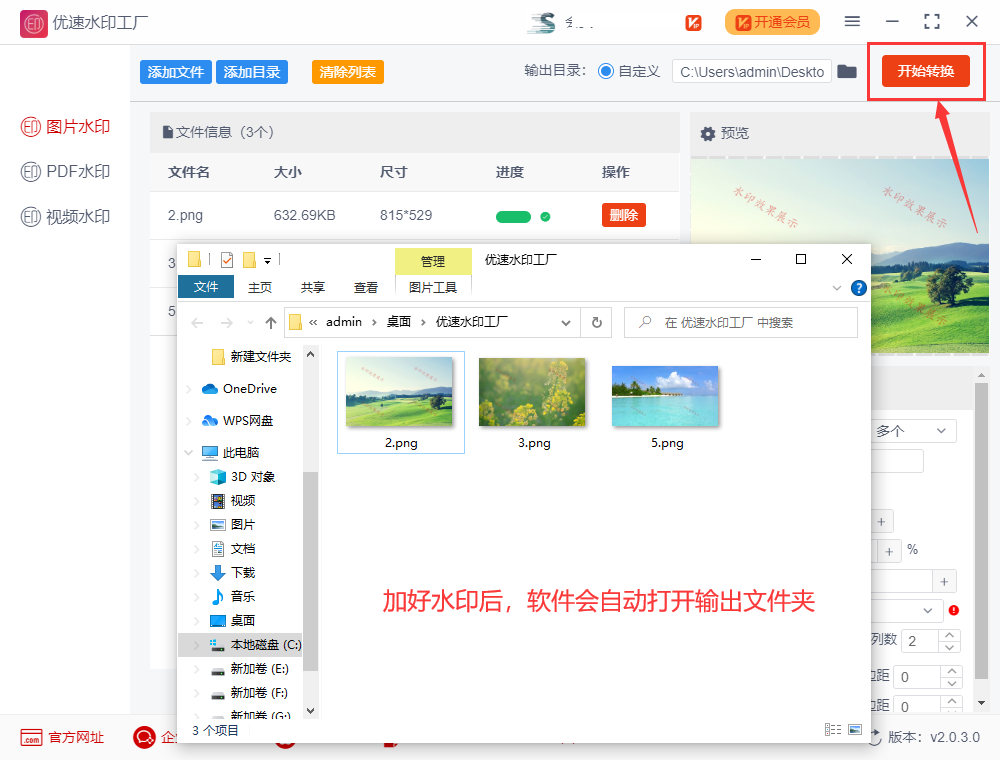Viewport: 1000px width, 760px height.
Task: Click 清除列表 button
Action: click(x=348, y=72)
